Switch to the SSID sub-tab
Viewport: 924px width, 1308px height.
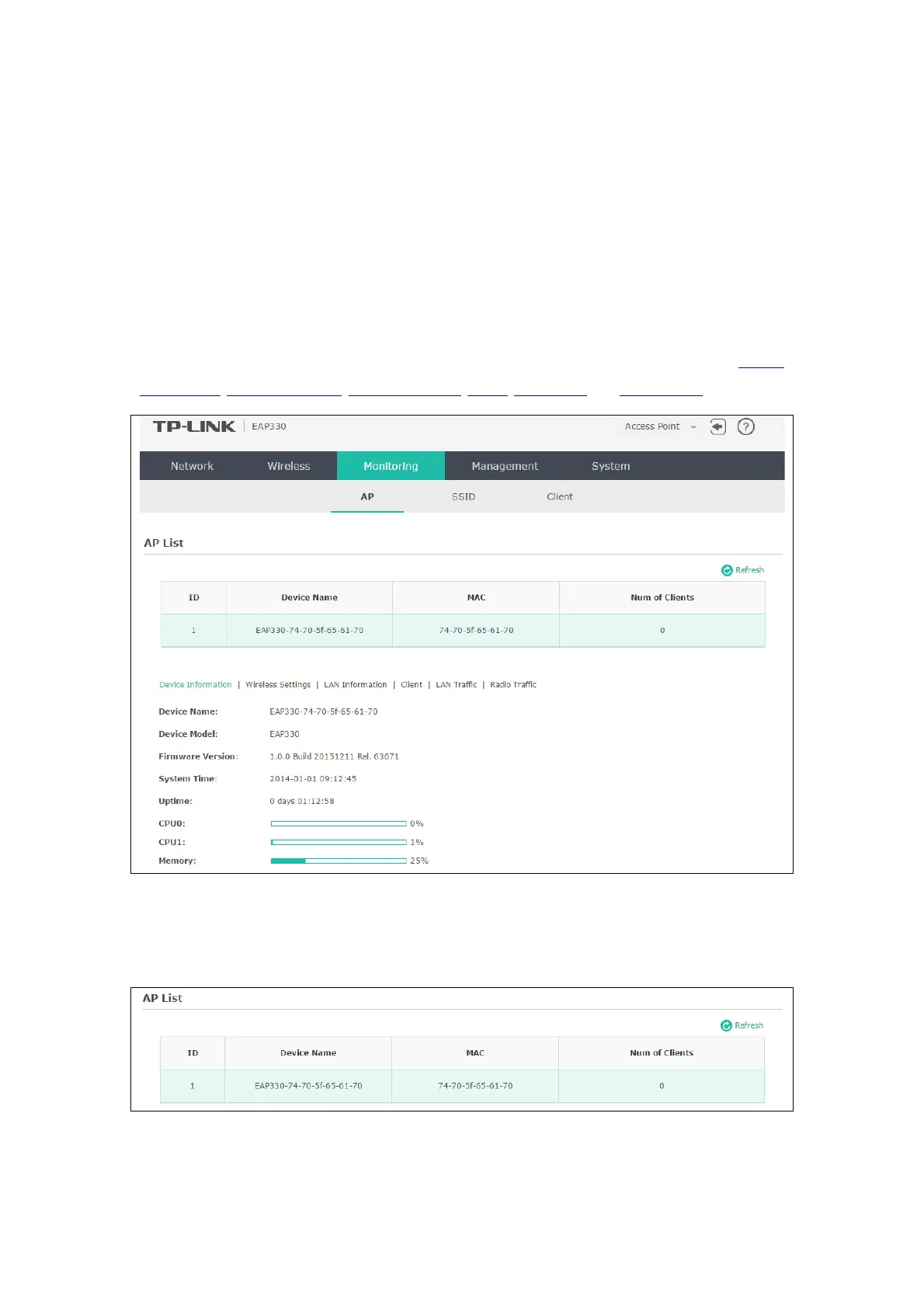[x=464, y=496]
